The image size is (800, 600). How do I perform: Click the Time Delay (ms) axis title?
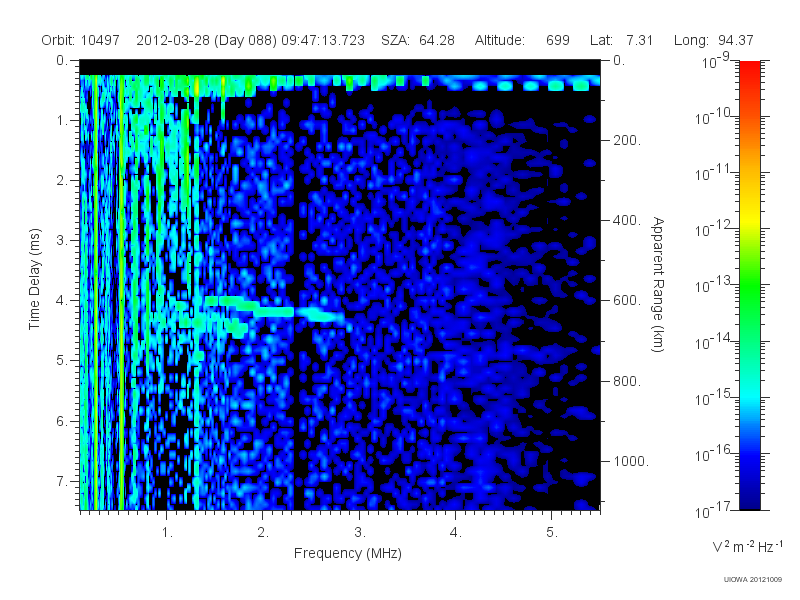(x=34, y=279)
